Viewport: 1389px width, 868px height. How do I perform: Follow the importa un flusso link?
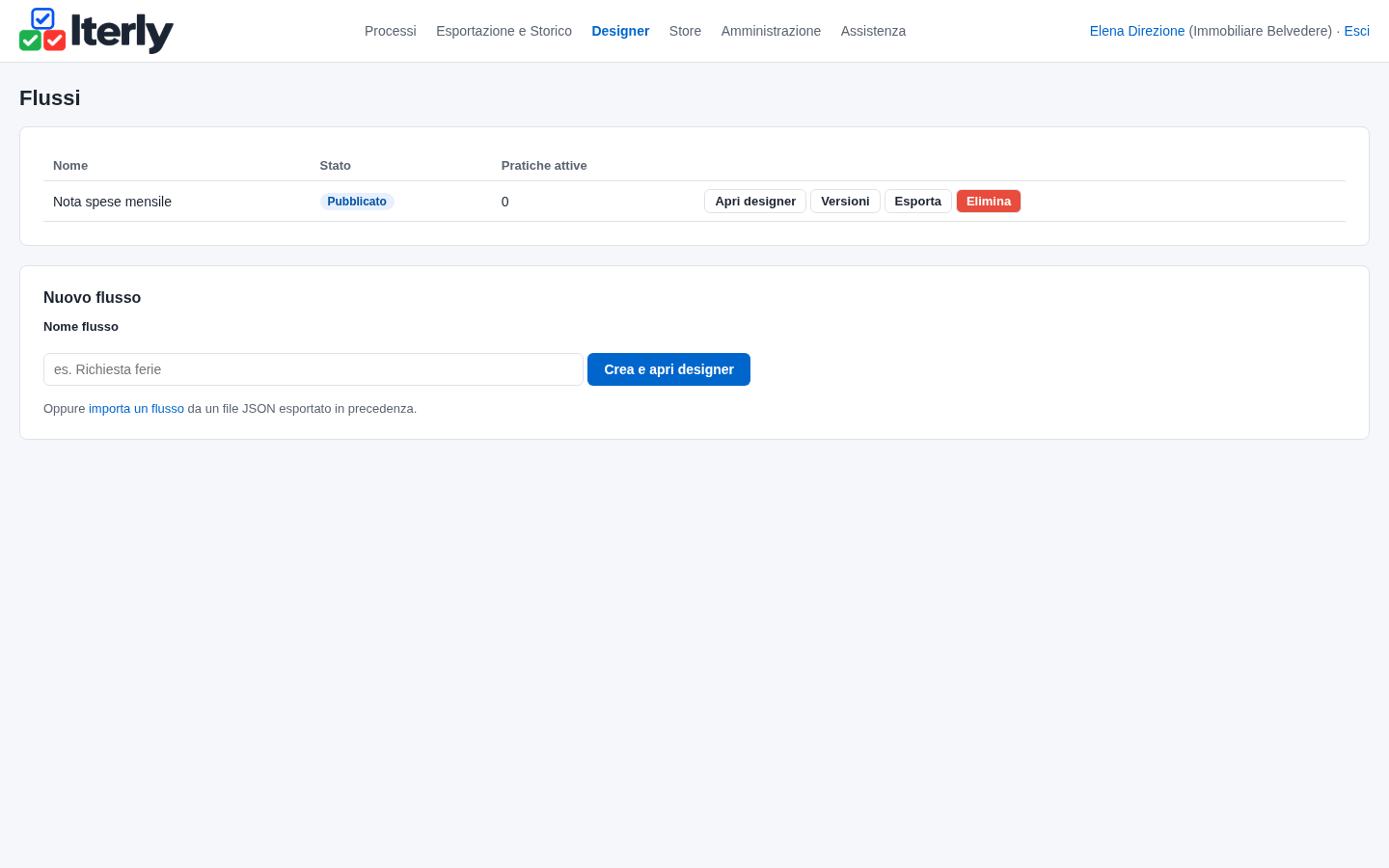[x=136, y=409]
